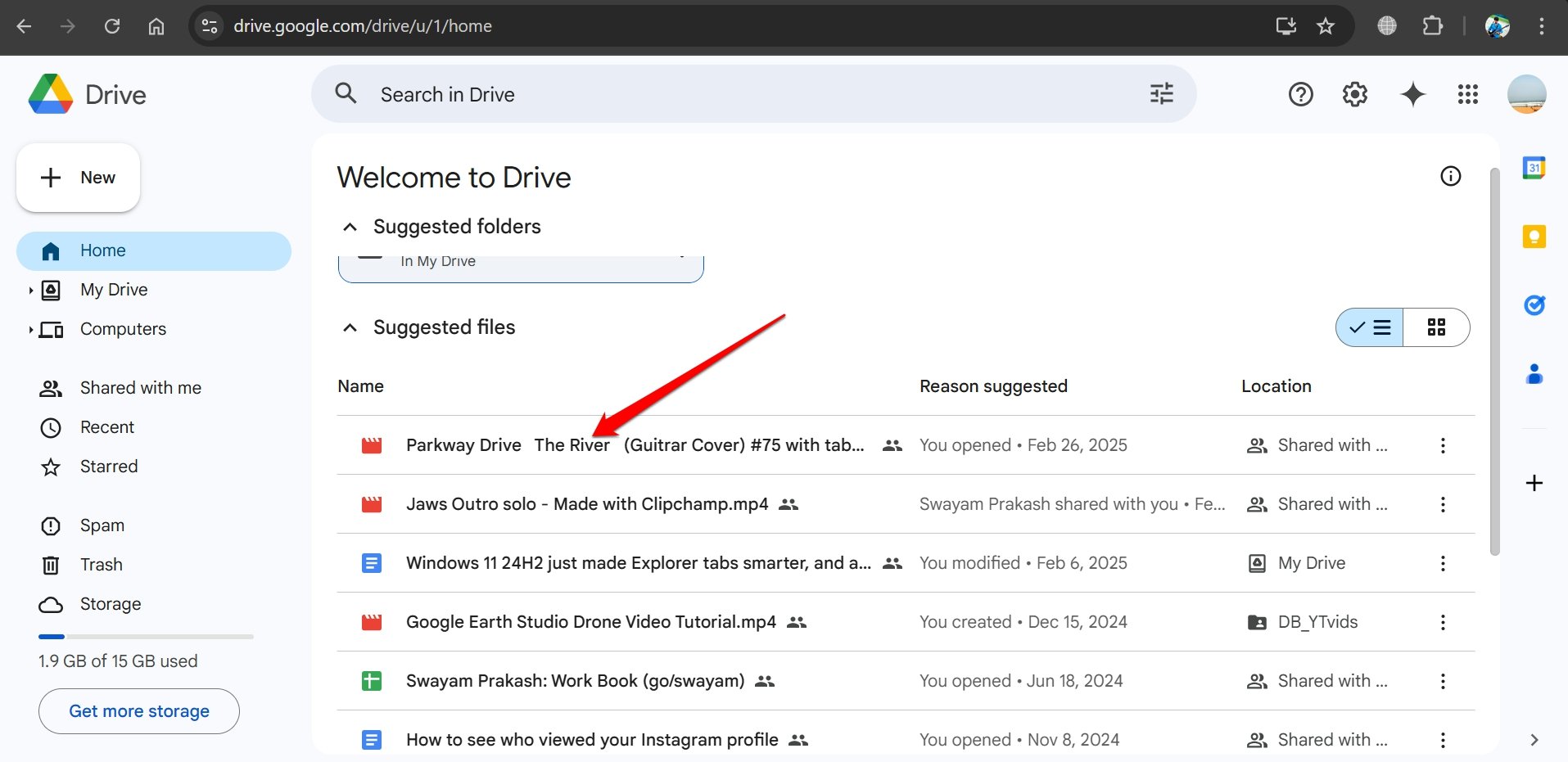Open more actions for Swayam Prakash Work Book
The width and height of the screenshot is (1568, 762).
(1443, 681)
